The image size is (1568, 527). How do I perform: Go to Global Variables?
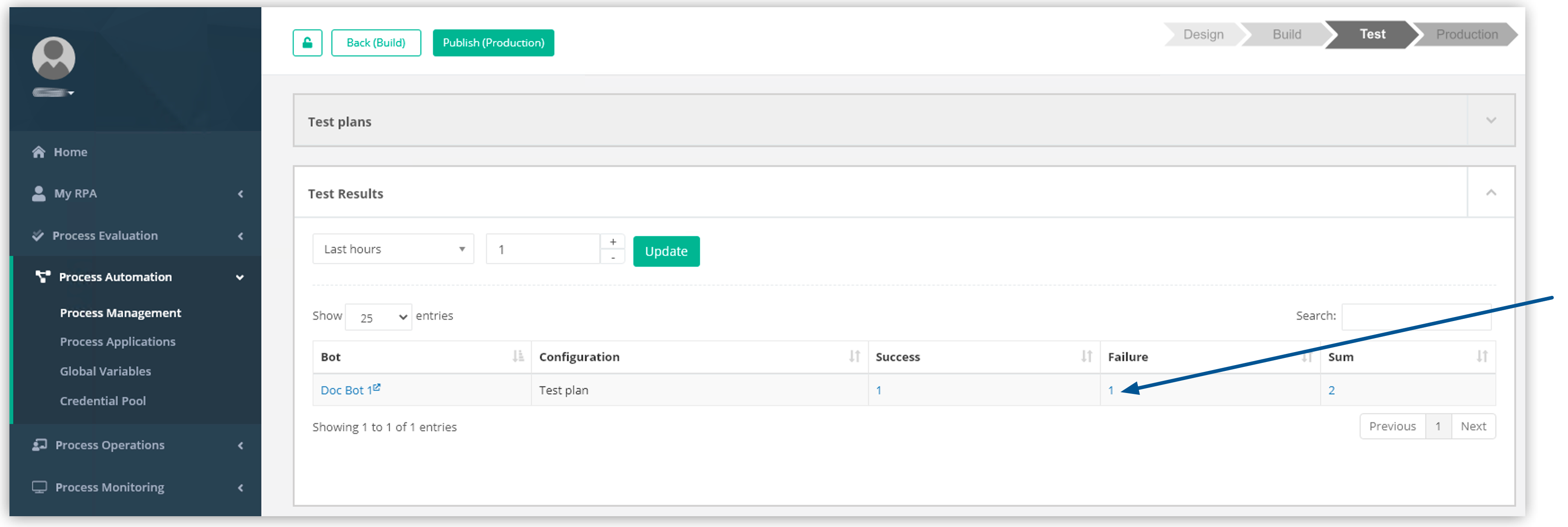tap(105, 371)
